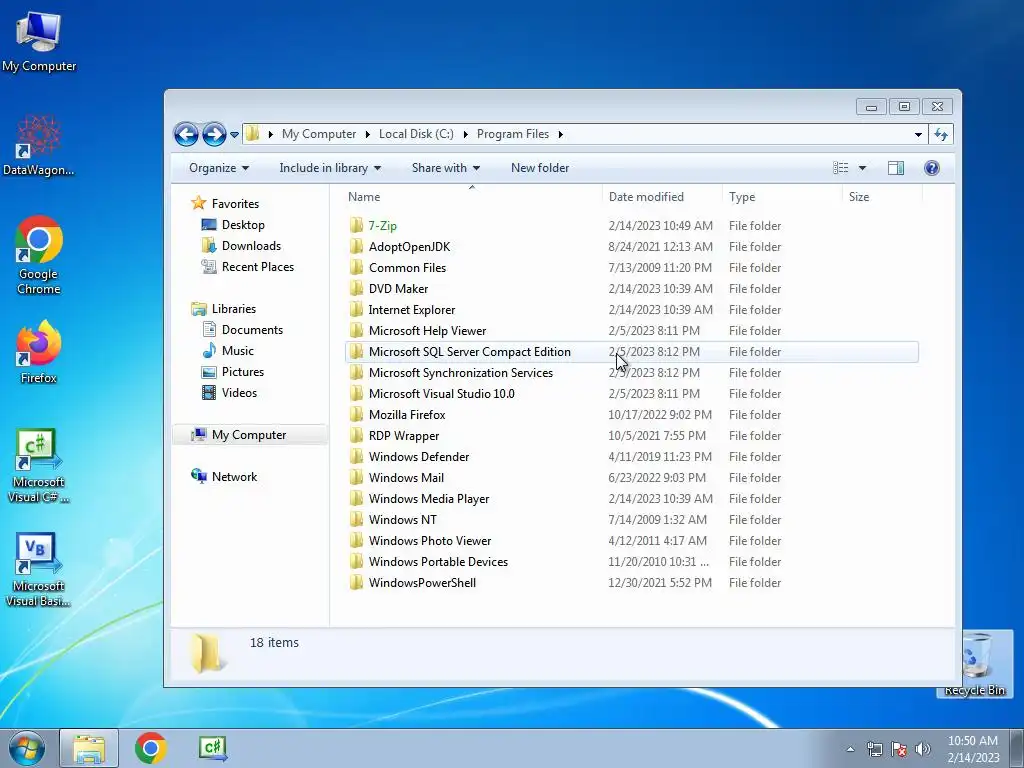Select the DVD Maker folder icon
1024x768 pixels.
[356, 288]
